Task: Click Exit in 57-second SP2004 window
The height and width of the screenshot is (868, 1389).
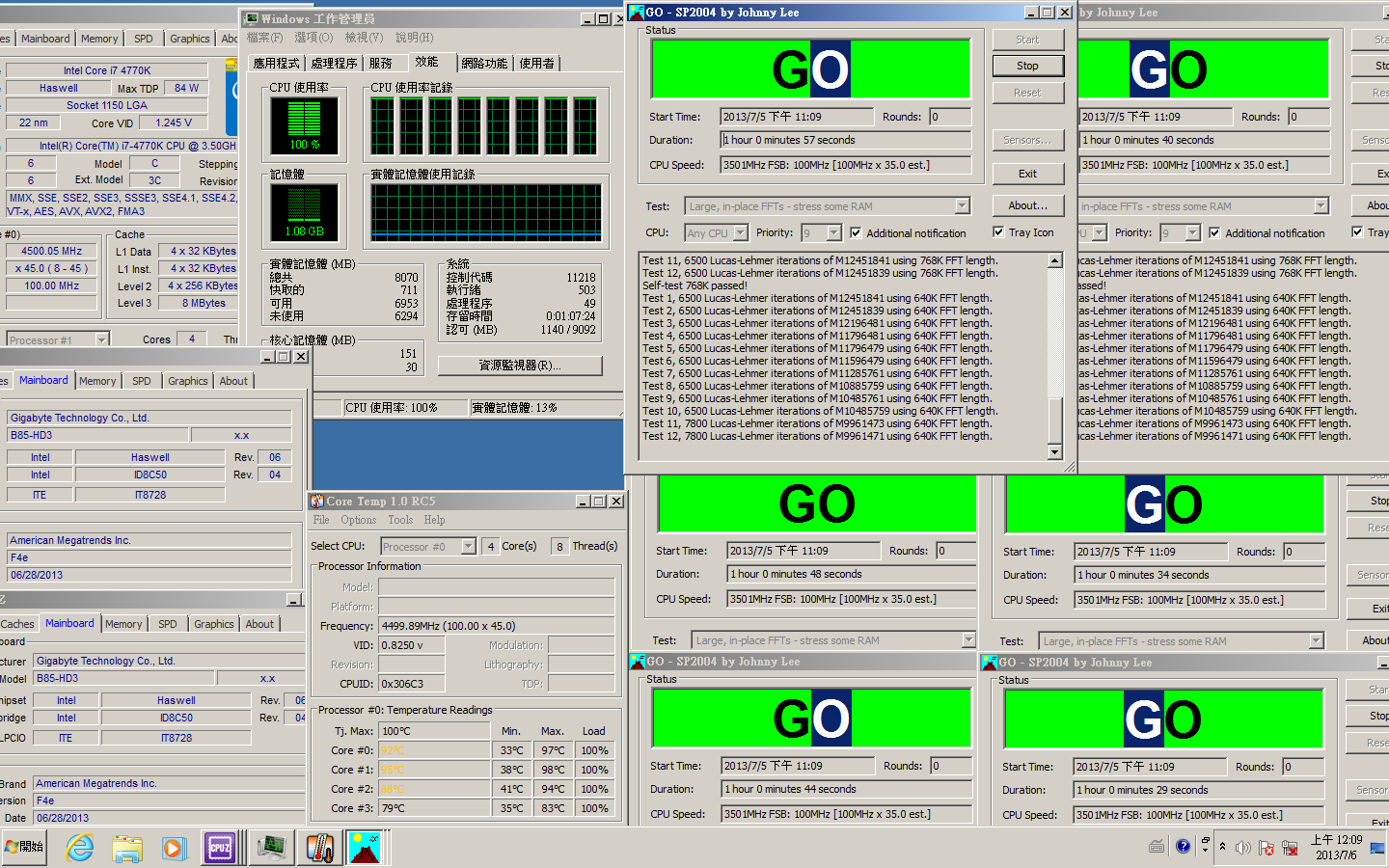Action: coord(1027,174)
